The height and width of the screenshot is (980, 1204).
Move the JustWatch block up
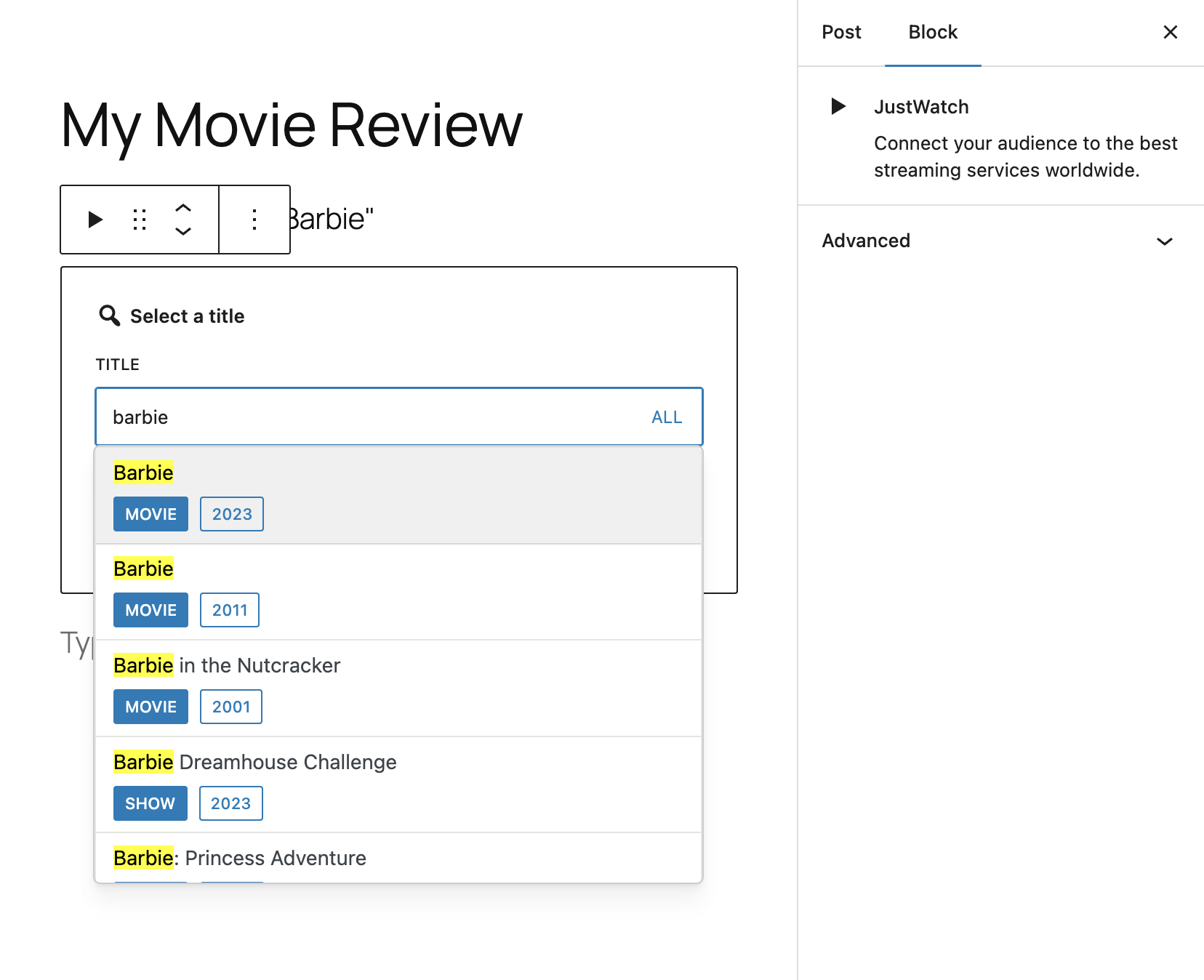click(183, 209)
